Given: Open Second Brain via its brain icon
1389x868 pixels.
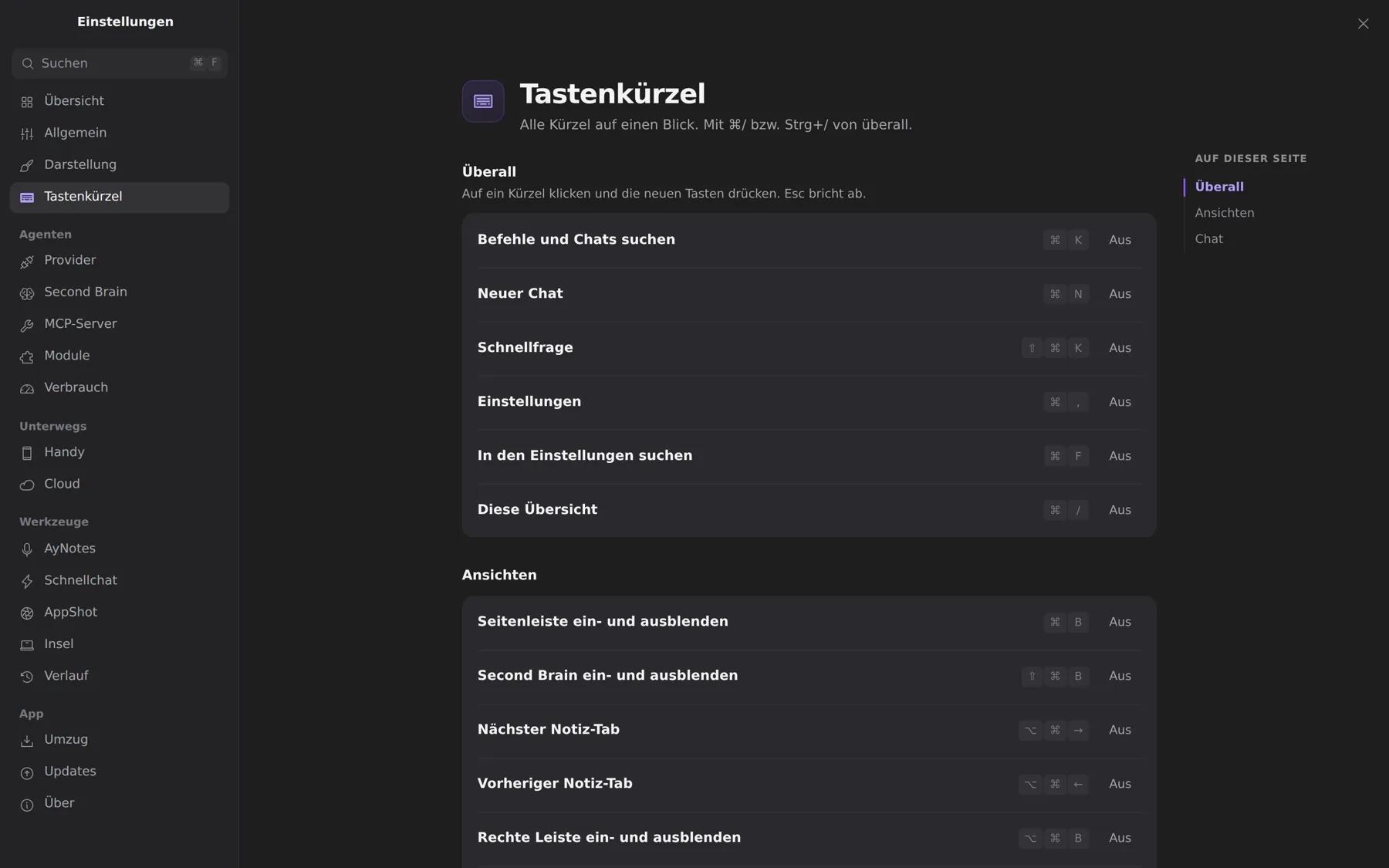Looking at the screenshot, I should [x=27, y=293].
